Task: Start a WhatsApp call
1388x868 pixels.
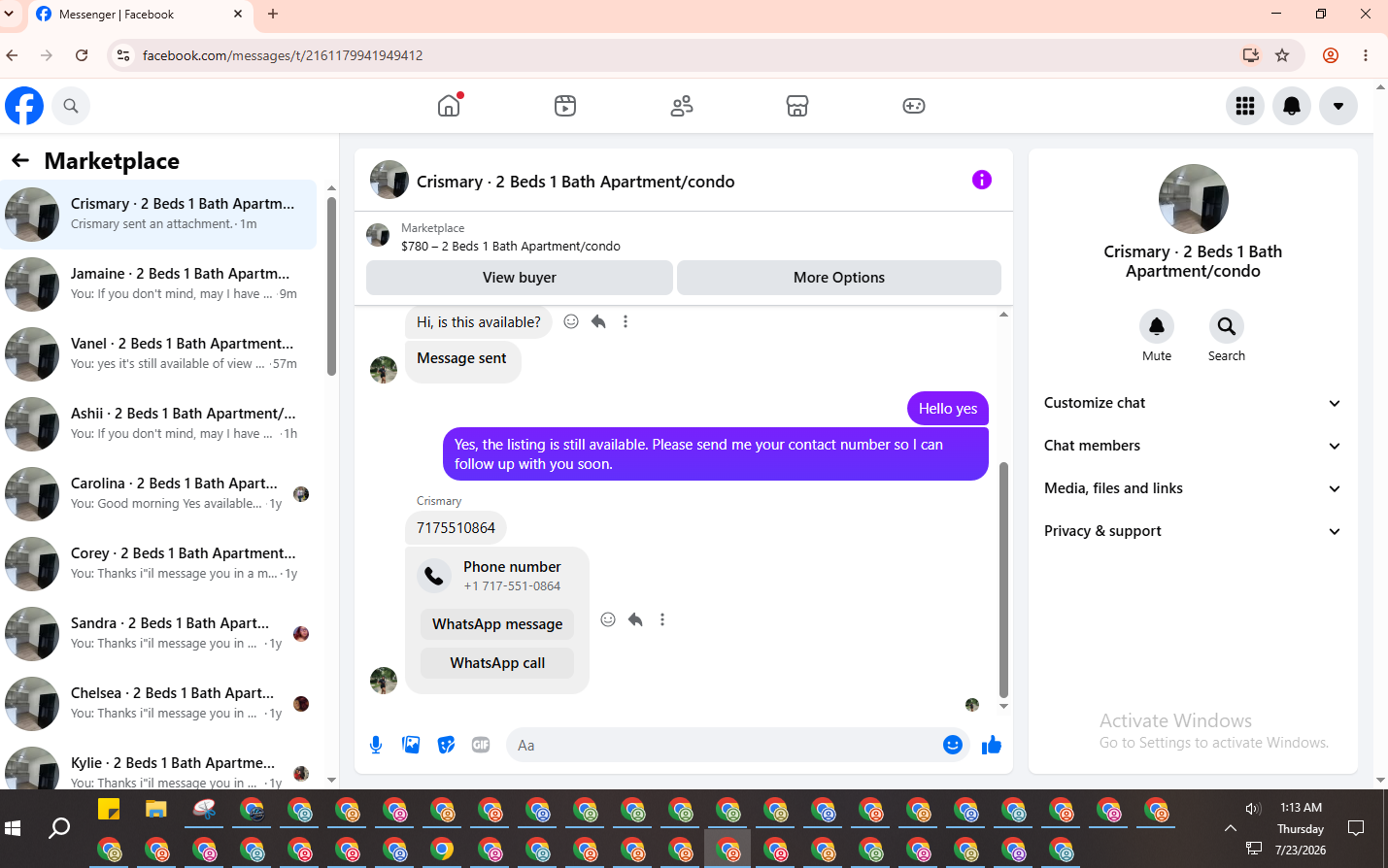Action: [497, 663]
